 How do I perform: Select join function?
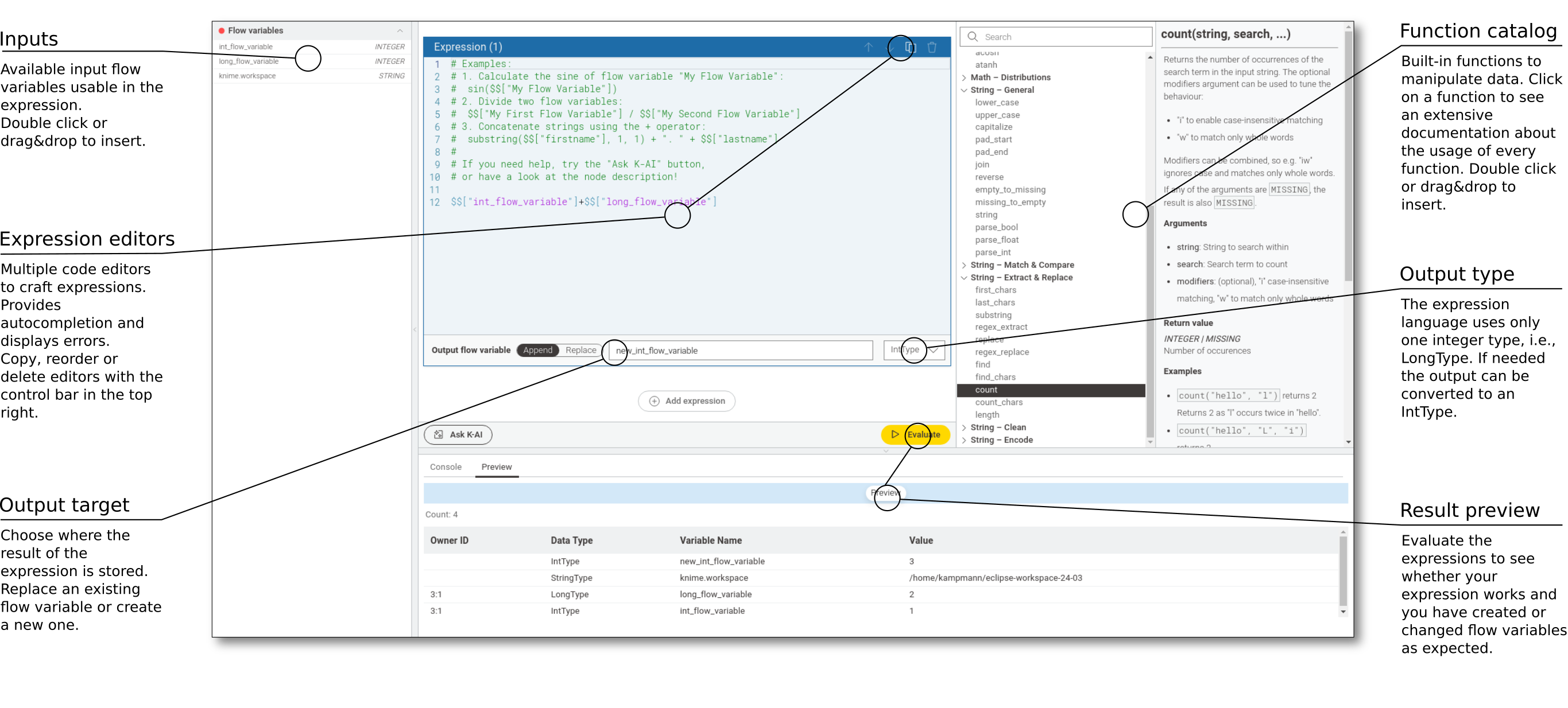(982, 165)
